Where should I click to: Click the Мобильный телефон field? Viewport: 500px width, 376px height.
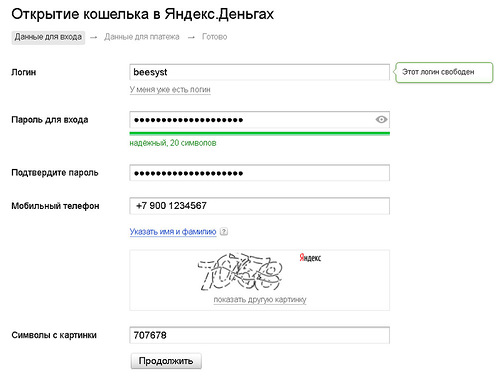[x=259, y=206]
